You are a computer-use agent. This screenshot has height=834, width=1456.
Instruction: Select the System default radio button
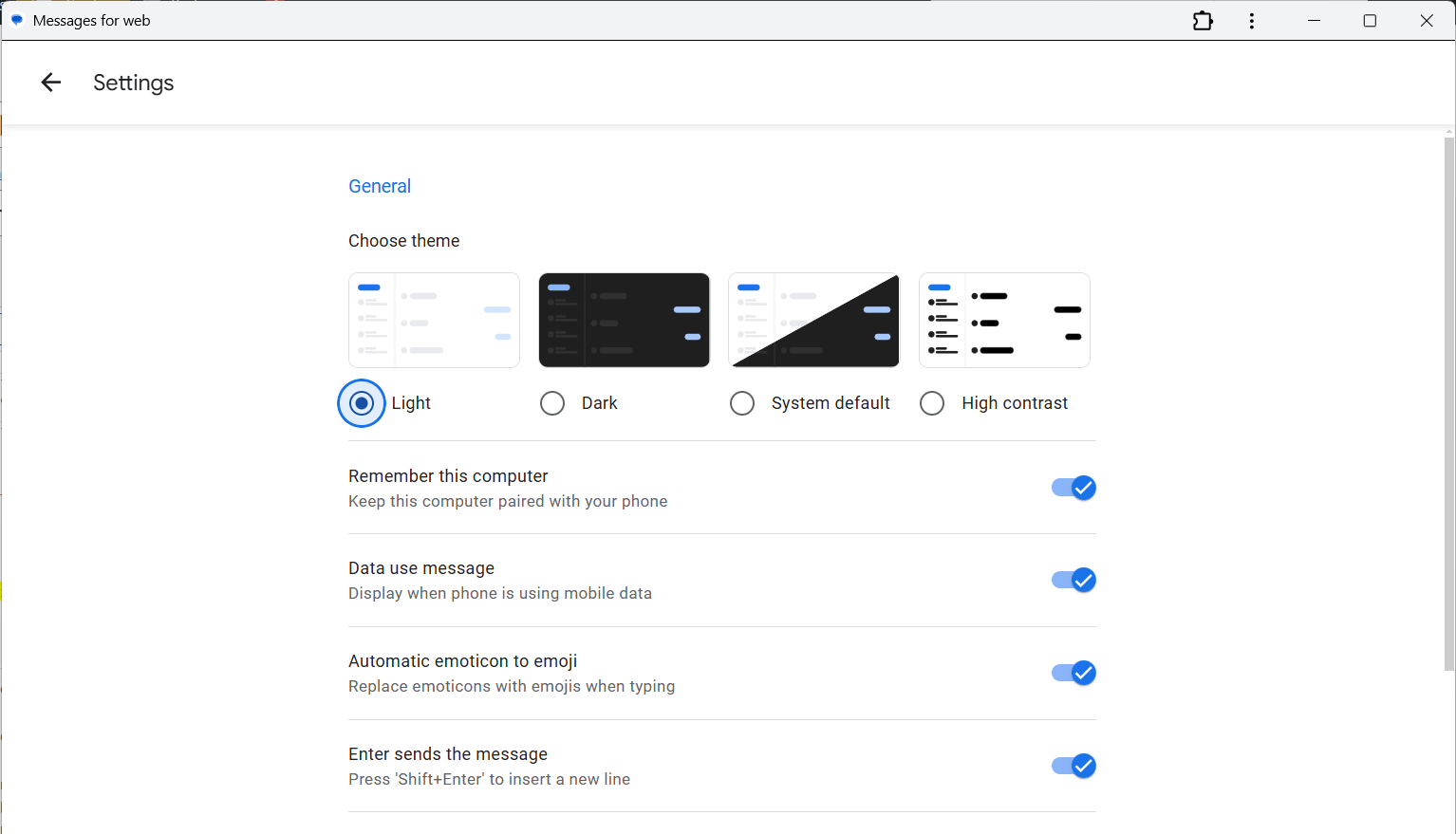click(742, 403)
